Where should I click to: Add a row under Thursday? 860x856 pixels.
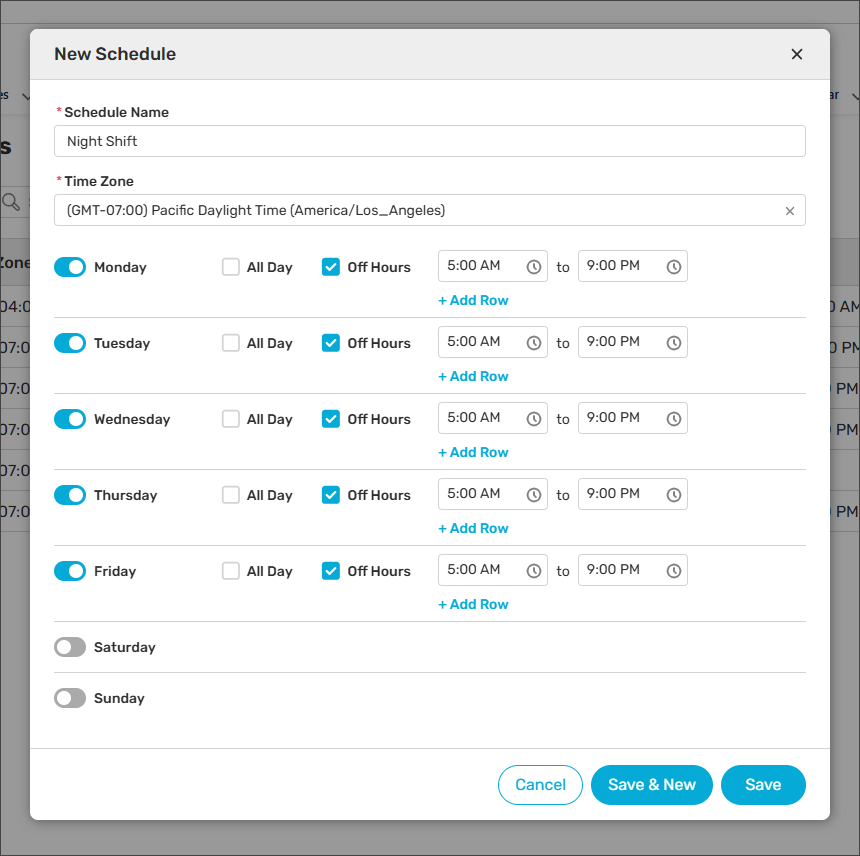[x=473, y=528]
